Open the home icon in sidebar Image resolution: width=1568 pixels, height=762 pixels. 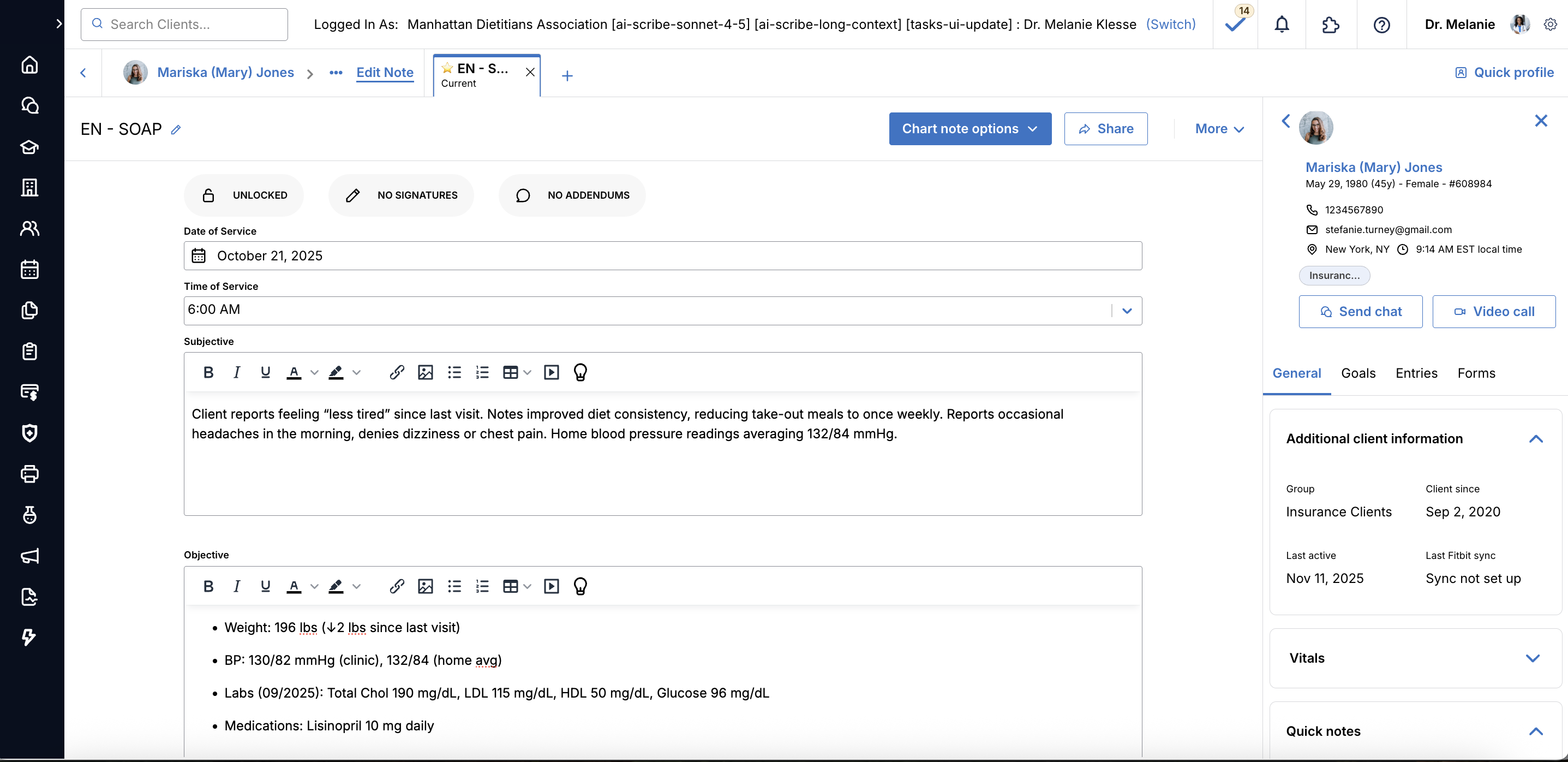click(x=29, y=64)
